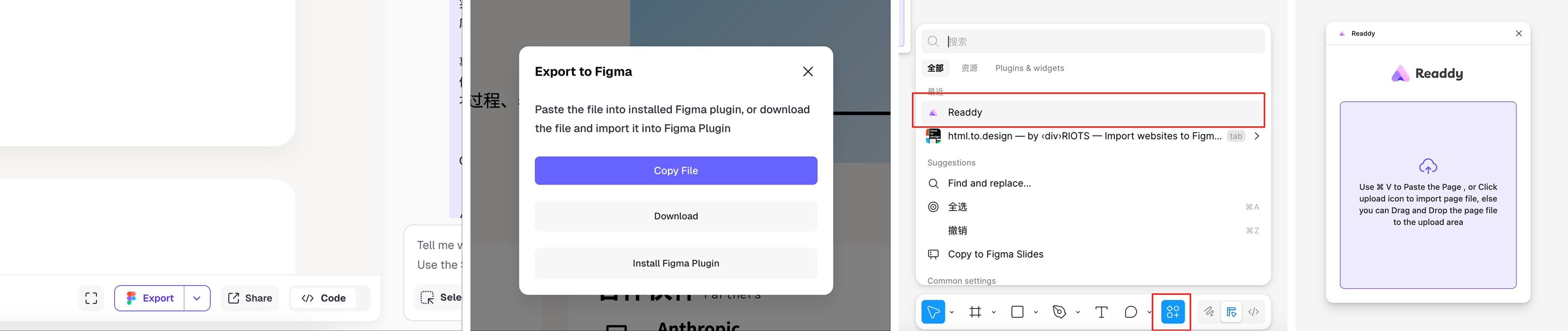The image size is (1568, 331).
Task: Click Install Figma Plugin button
Action: coord(676,263)
